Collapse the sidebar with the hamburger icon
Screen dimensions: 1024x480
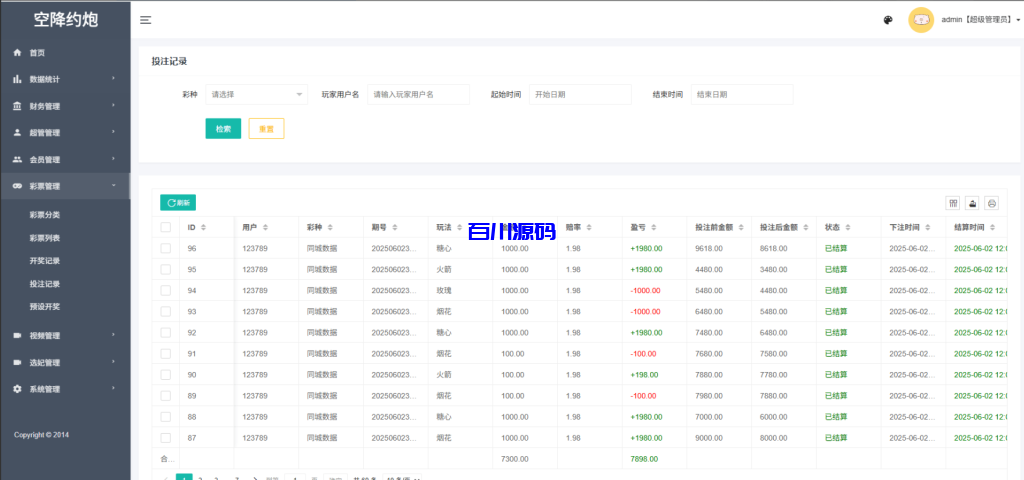coord(146,20)
